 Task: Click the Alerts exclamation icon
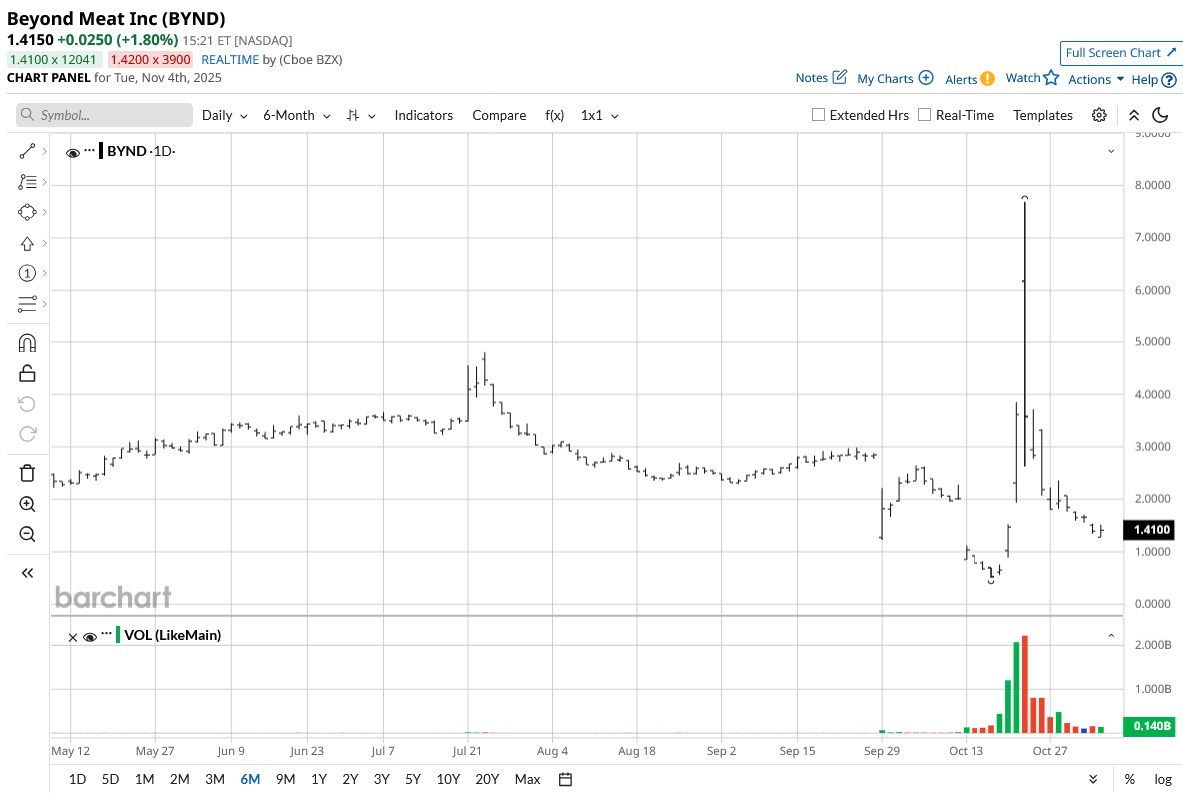pos(988,78)
